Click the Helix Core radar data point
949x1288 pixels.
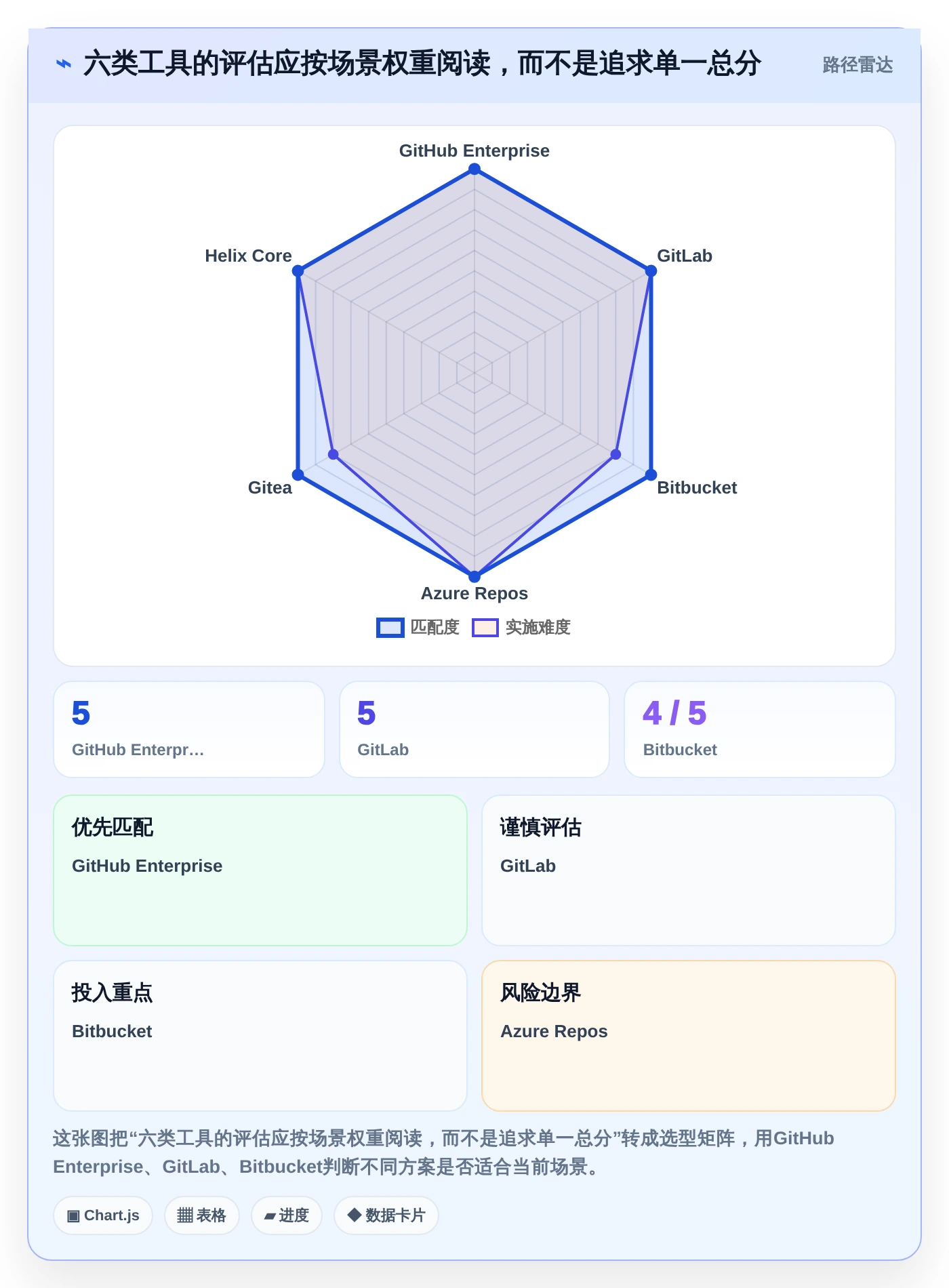tap(298, 271)
